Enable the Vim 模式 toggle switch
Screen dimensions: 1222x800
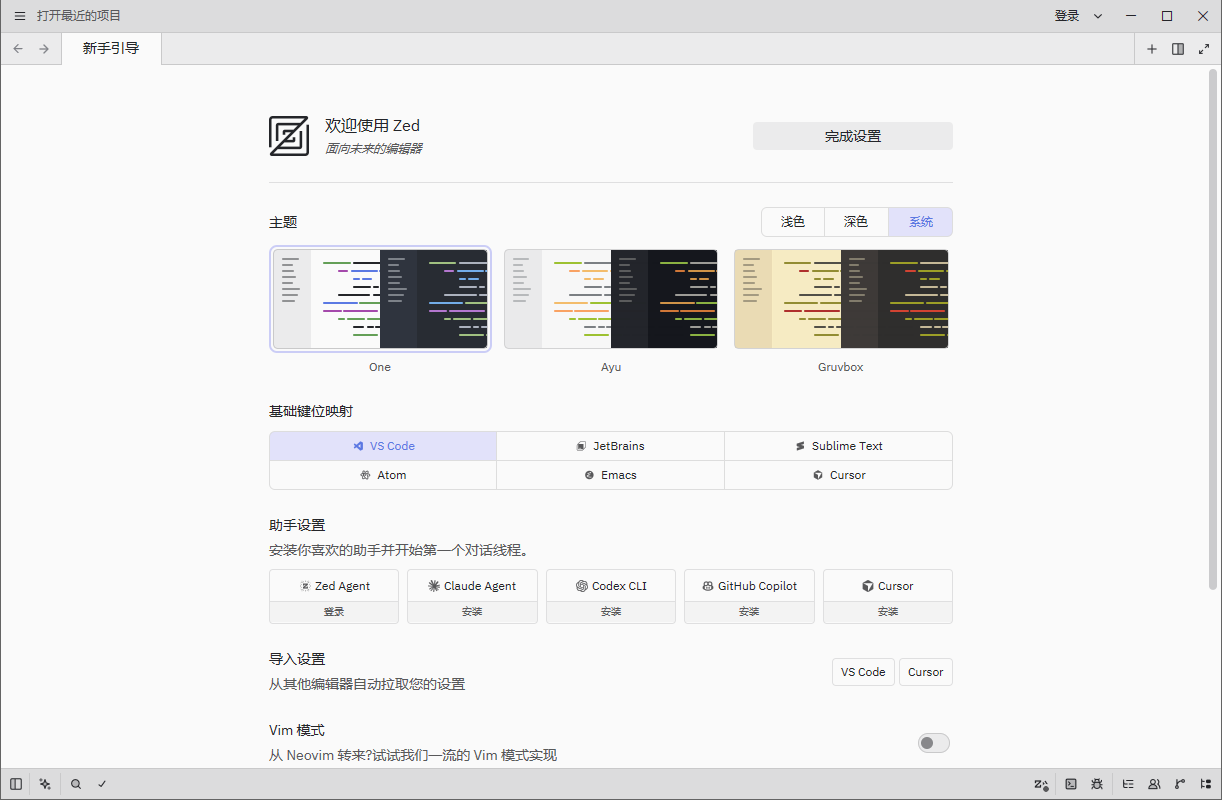pos(934,743)
